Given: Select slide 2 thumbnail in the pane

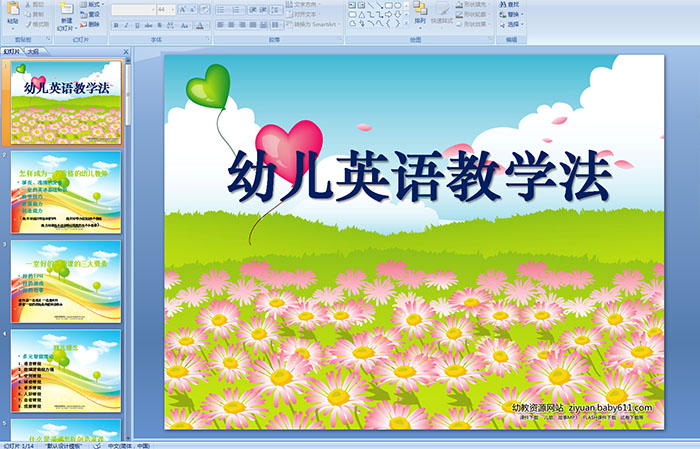Looking at the screenshot, I should (x=66, y=192).
